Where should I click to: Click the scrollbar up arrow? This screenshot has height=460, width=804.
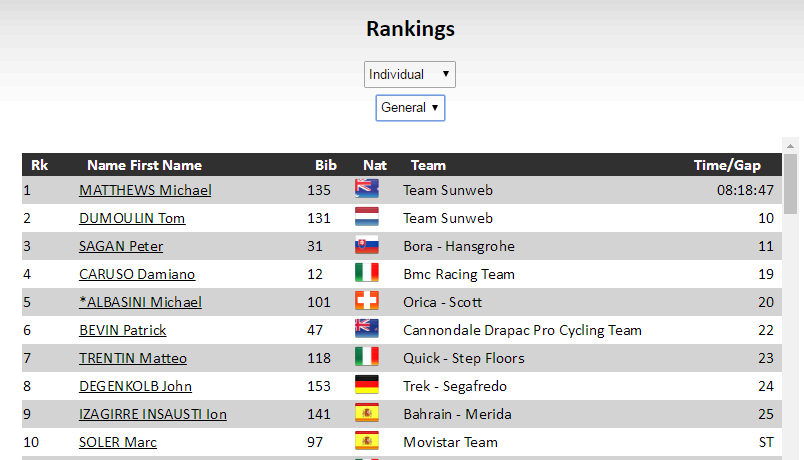[790, 145]
